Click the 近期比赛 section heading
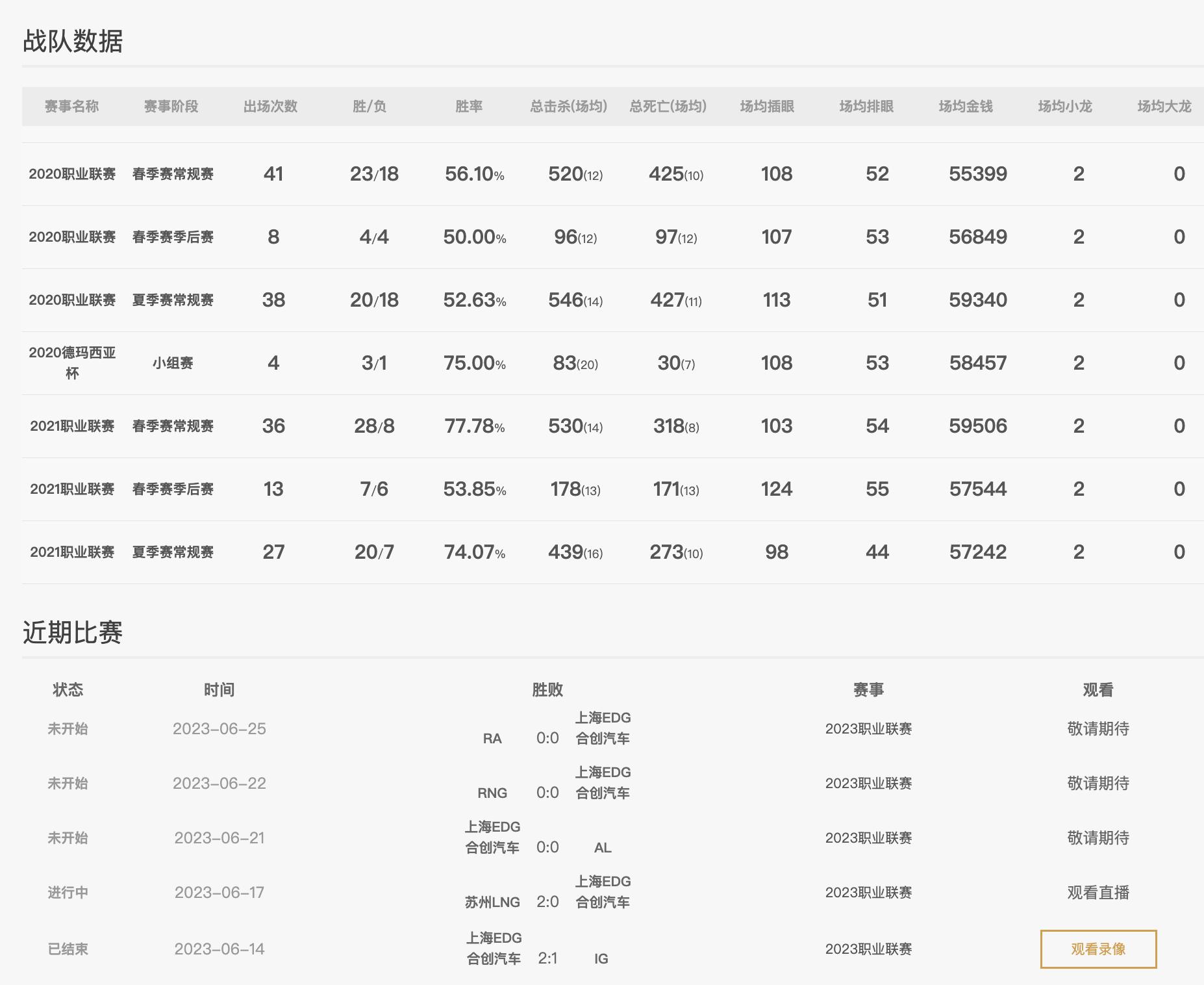 tap(73, 632)
